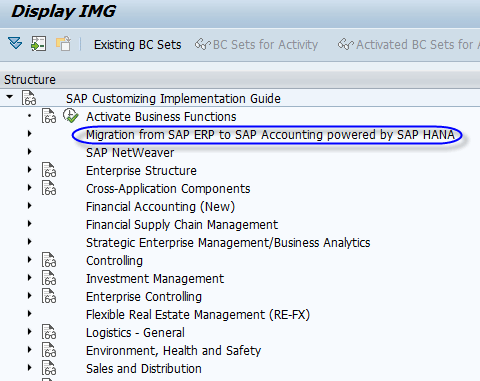
Task: Open documentation icon for Enterprise Structure
Action: pos(49,170)
